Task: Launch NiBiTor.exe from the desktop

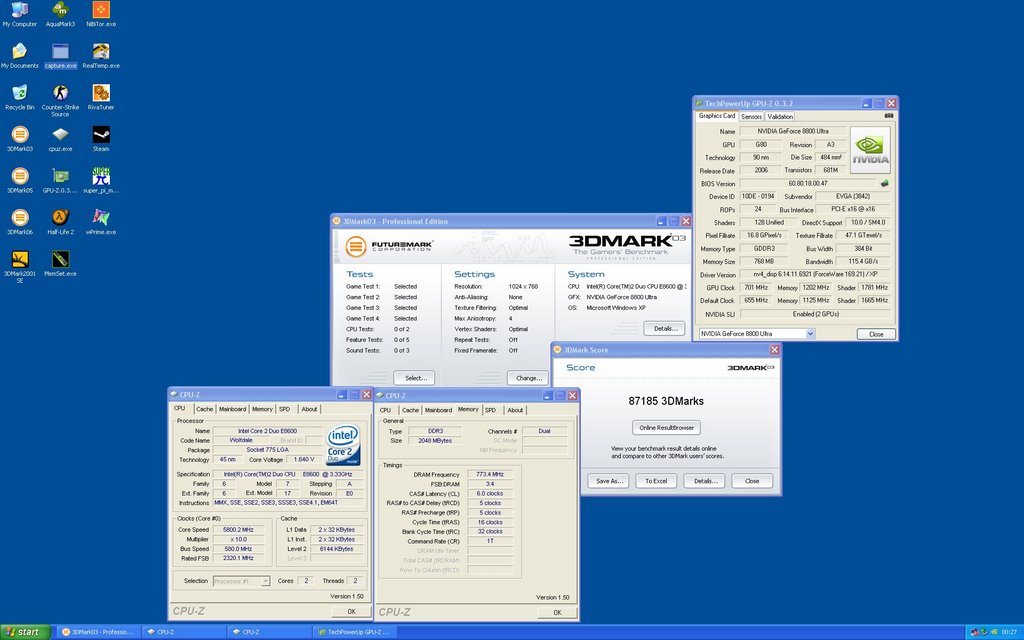Action: (101, 14)
